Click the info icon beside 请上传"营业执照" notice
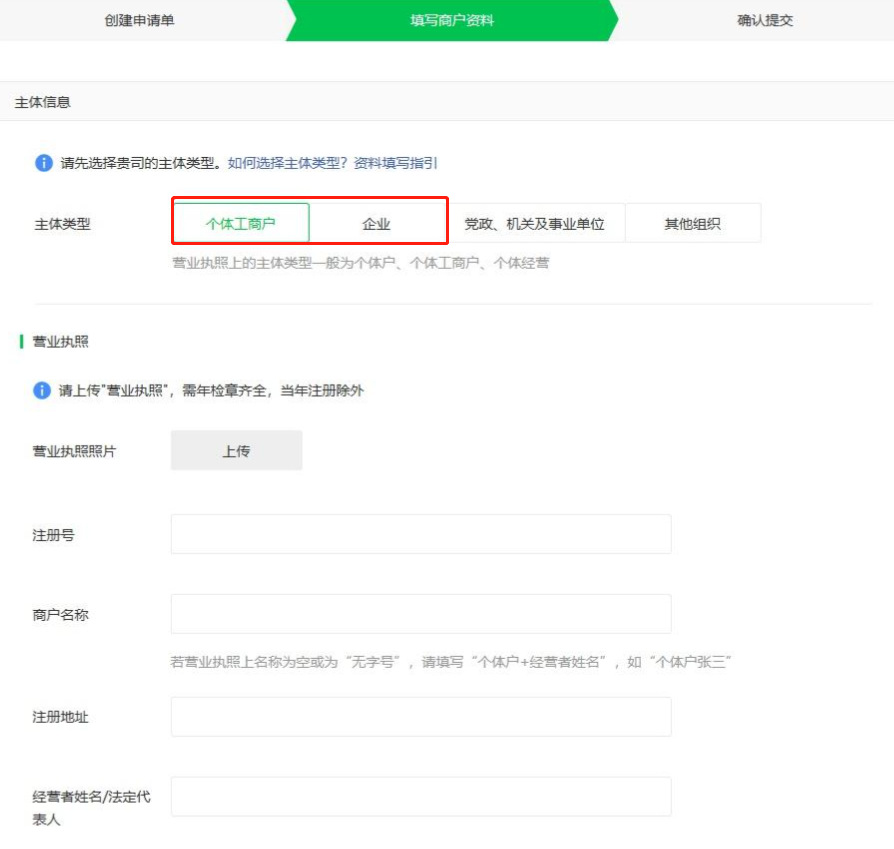Viewport: 894px width, 849px height. tap(42, 391)
